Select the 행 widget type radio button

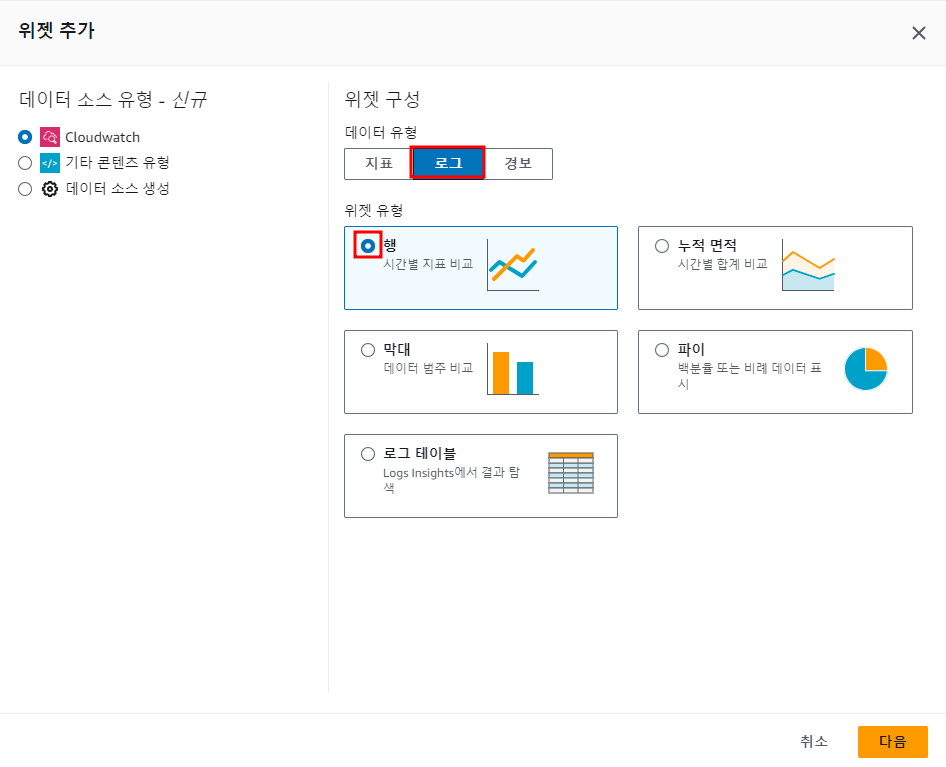click(x=367, y=246)
